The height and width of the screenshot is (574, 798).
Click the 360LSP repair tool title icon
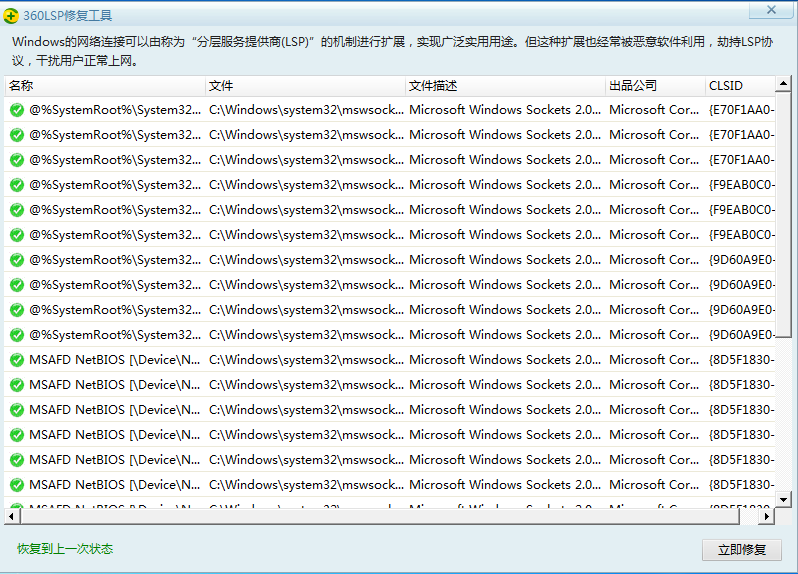[11, 16]
